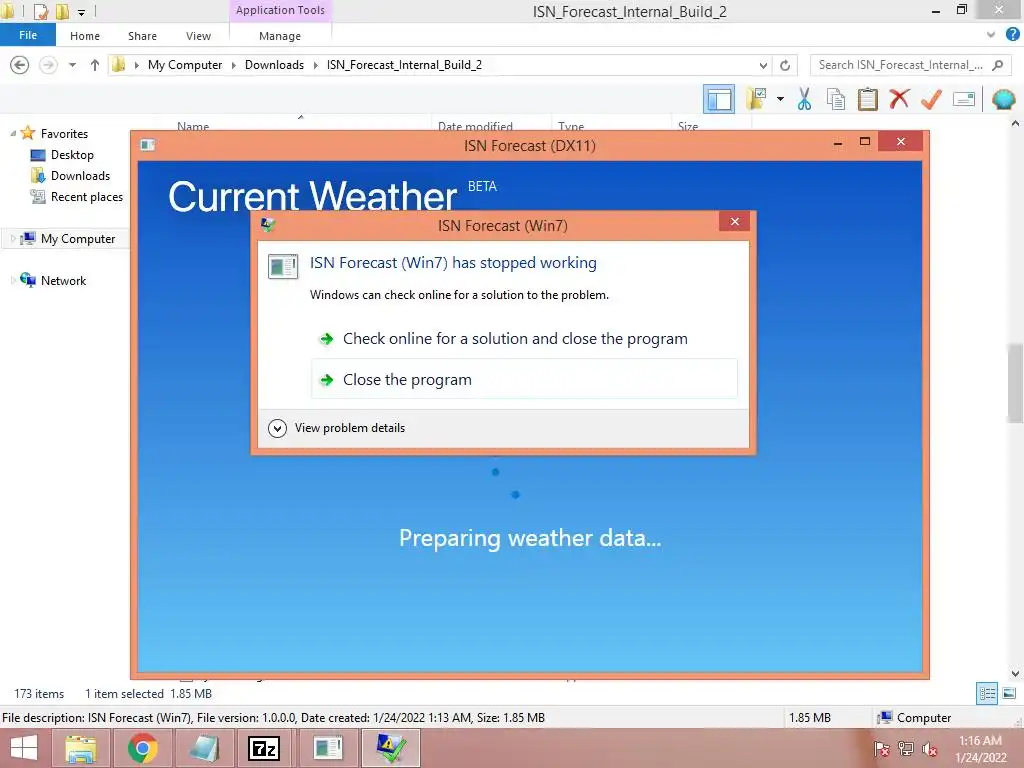Open dropdown arrow beside folder options icon
This screenshot has width=1024, height=768.
tap(780, 99)
